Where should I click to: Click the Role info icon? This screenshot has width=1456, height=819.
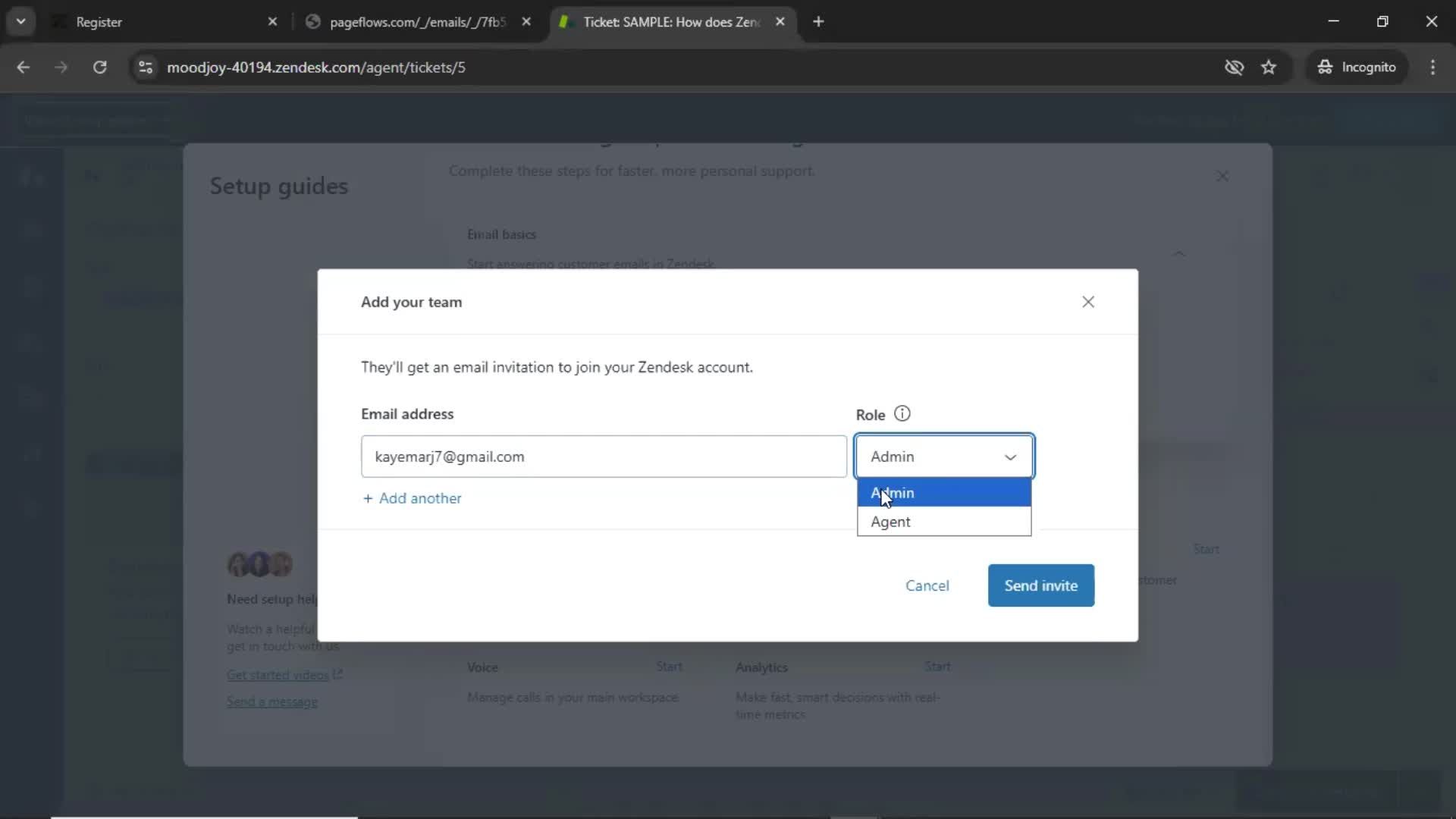pos(902,414)
